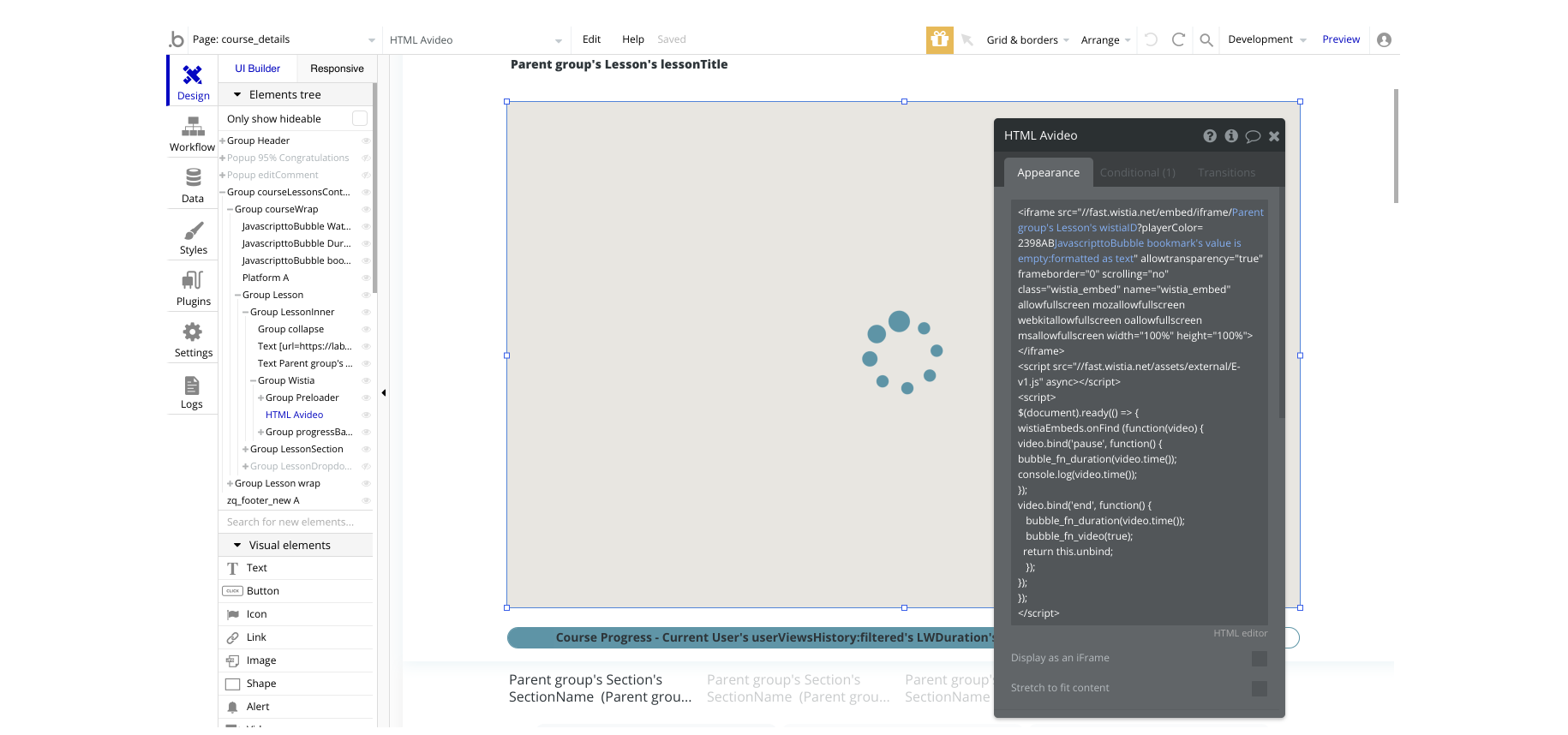
Task: Click the undo arrow icon
Action: 1151,39
